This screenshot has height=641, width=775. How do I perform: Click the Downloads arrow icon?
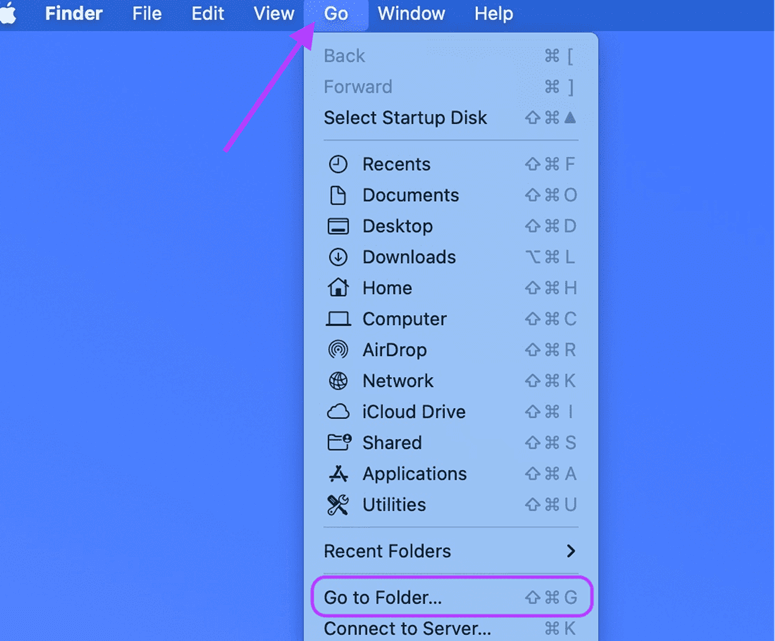(338, 258)
